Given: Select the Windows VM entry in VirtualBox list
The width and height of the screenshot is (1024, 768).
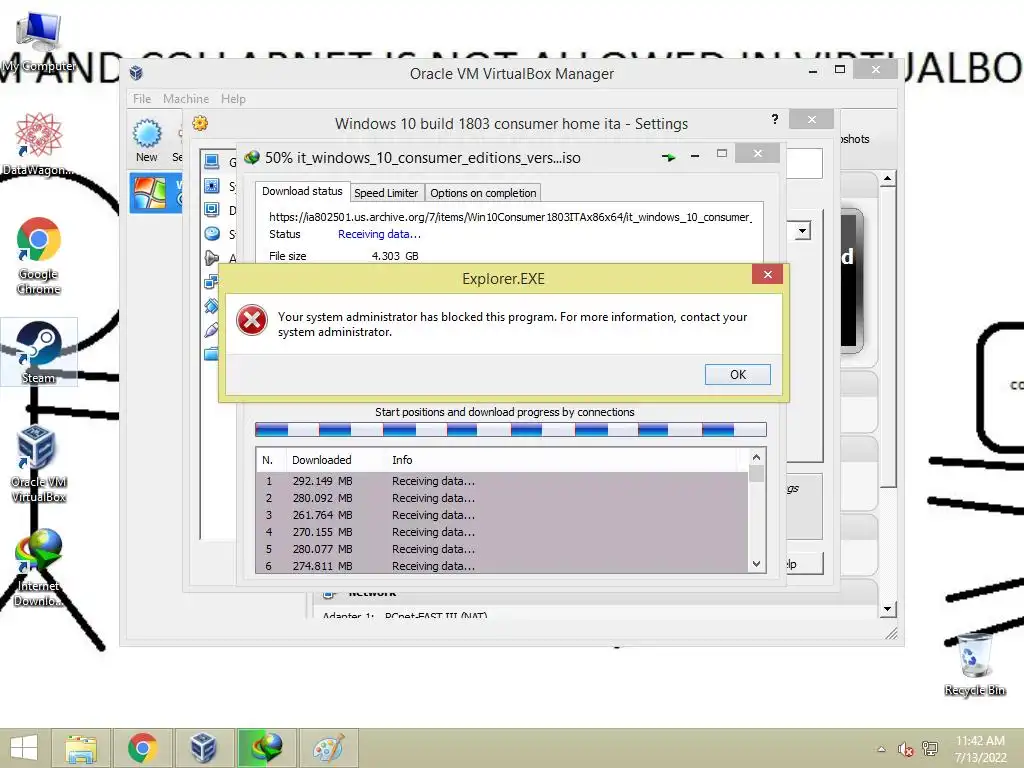Looking at the screenshot, I should [155, 193].
